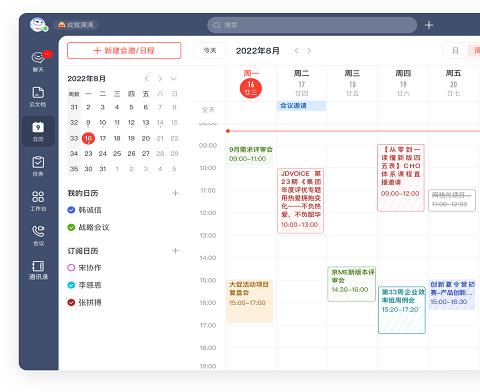The width and height of the screenshot is (480, 392).
Task: Select the 周四 19 column header
Action: [403, 83]
